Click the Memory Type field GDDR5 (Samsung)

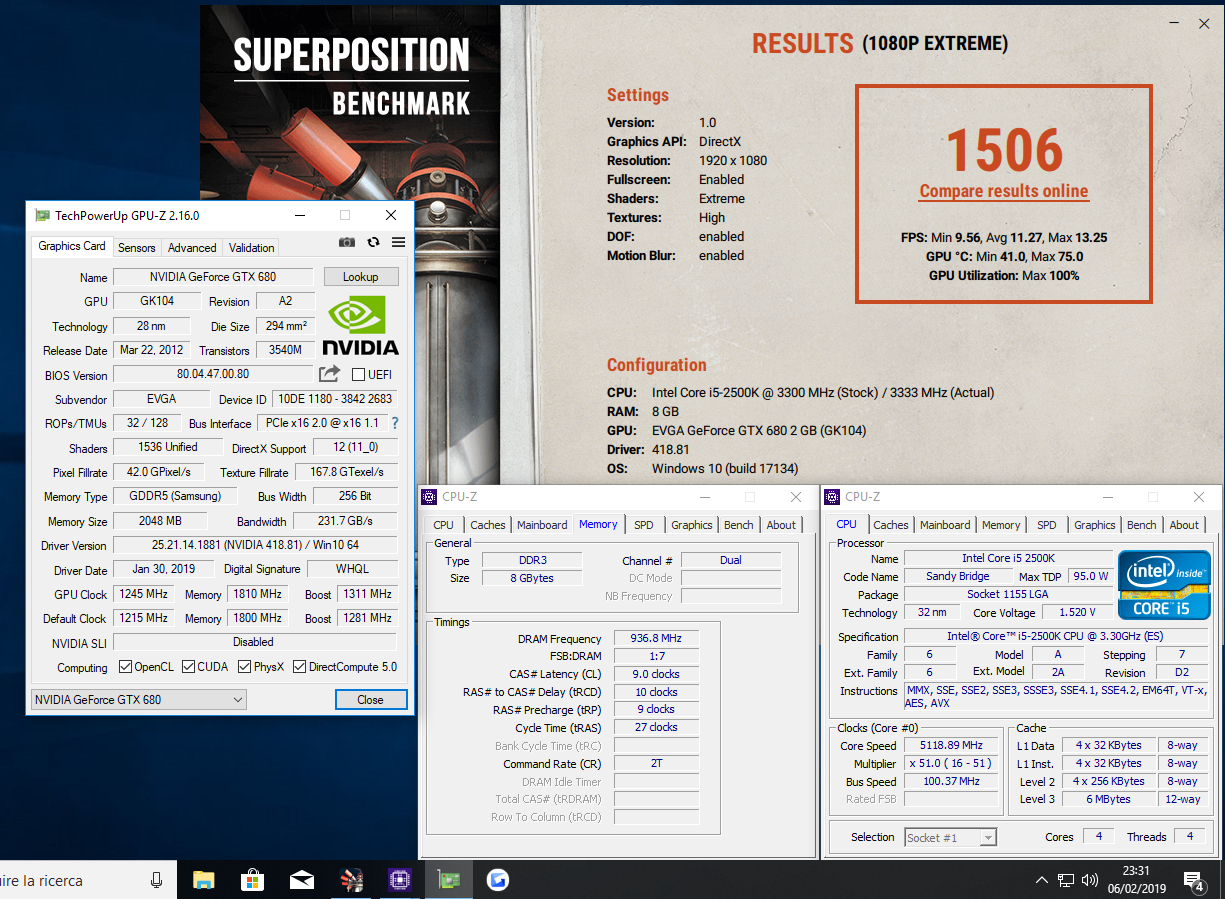click(175, 496)
